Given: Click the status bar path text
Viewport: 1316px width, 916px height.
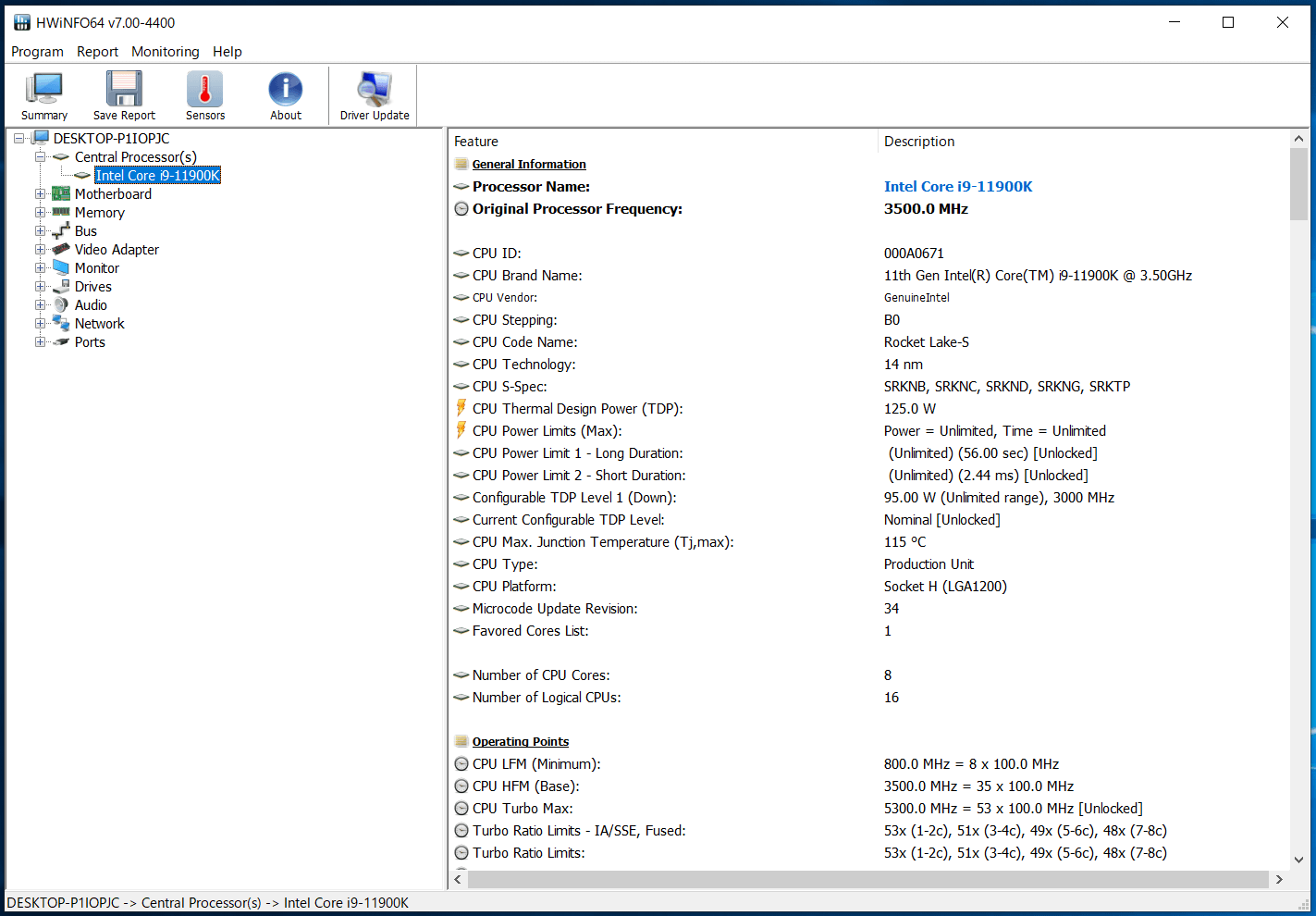Looking at the screenshot, I should pyautogui.click(x=207, y=902).
